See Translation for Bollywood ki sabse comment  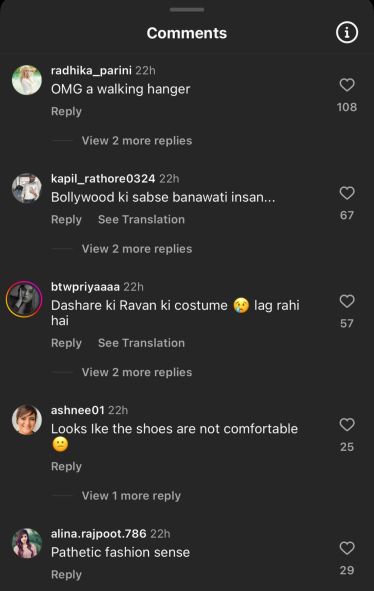click(141, 219)
